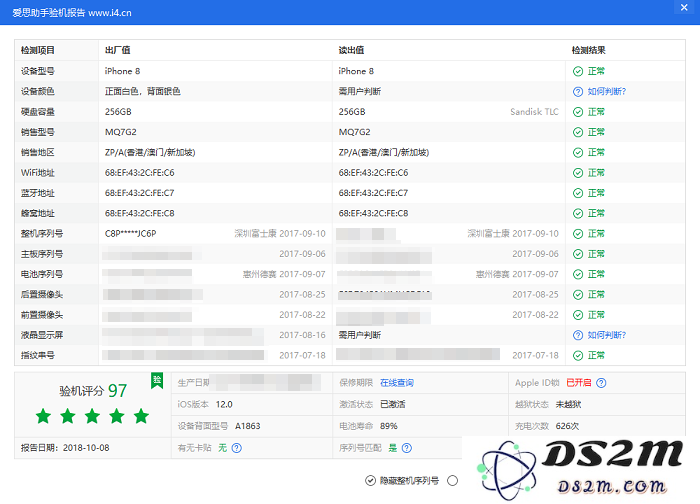
Task: Click the green check icon in WiFi地址 row
Action: (x=578, y=173)
